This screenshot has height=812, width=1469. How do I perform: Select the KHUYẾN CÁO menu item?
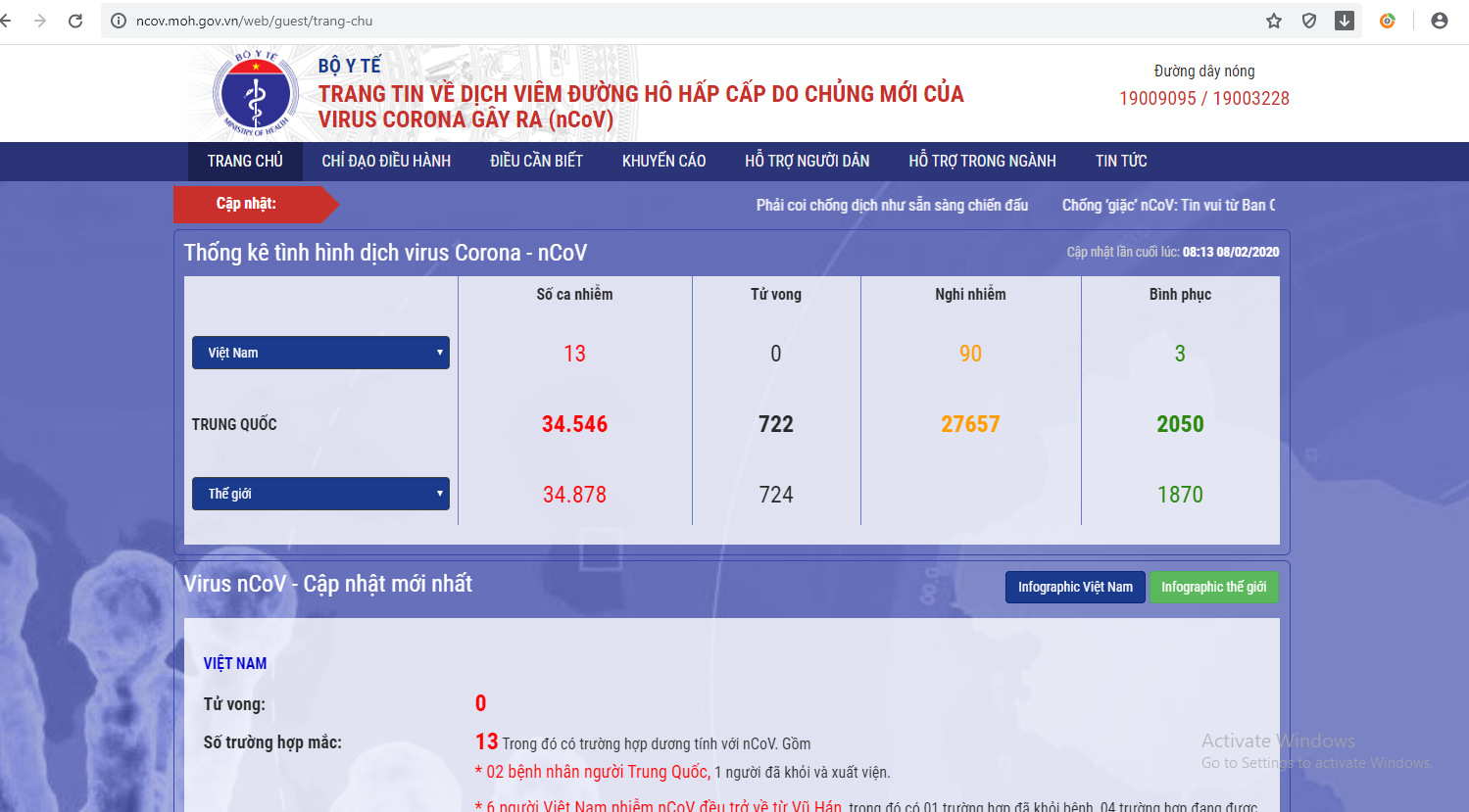click(663, 161)
